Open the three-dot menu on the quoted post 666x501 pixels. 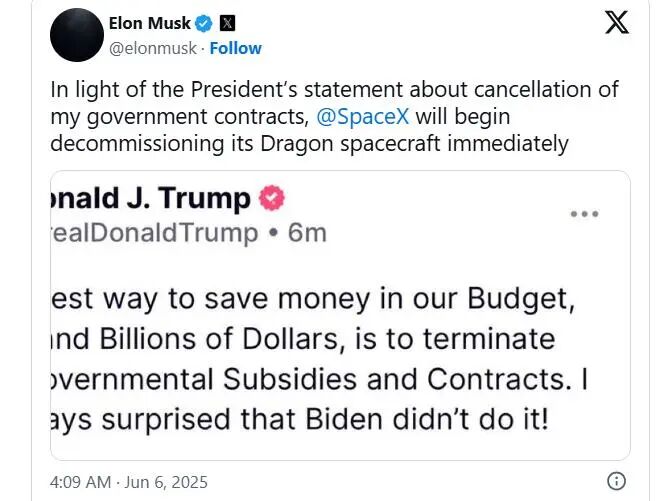(584, 214)
